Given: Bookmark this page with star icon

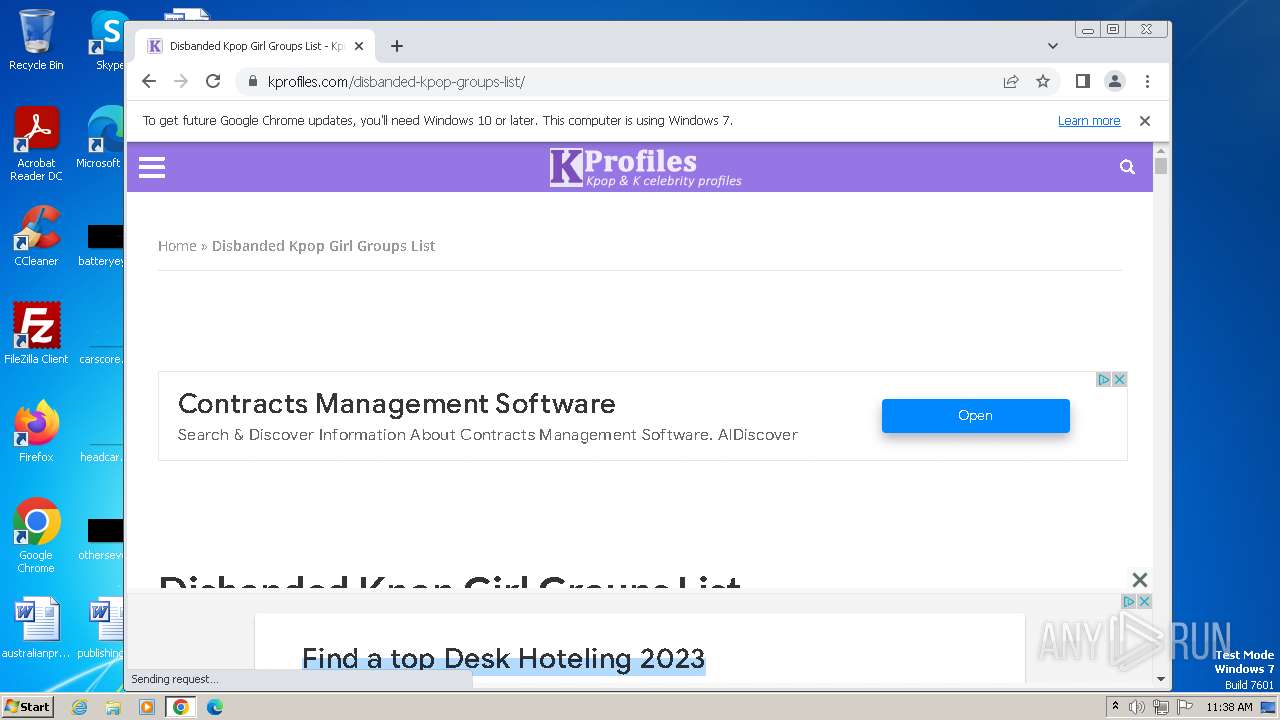Looking at the screenshot, I should point(1043,81).
